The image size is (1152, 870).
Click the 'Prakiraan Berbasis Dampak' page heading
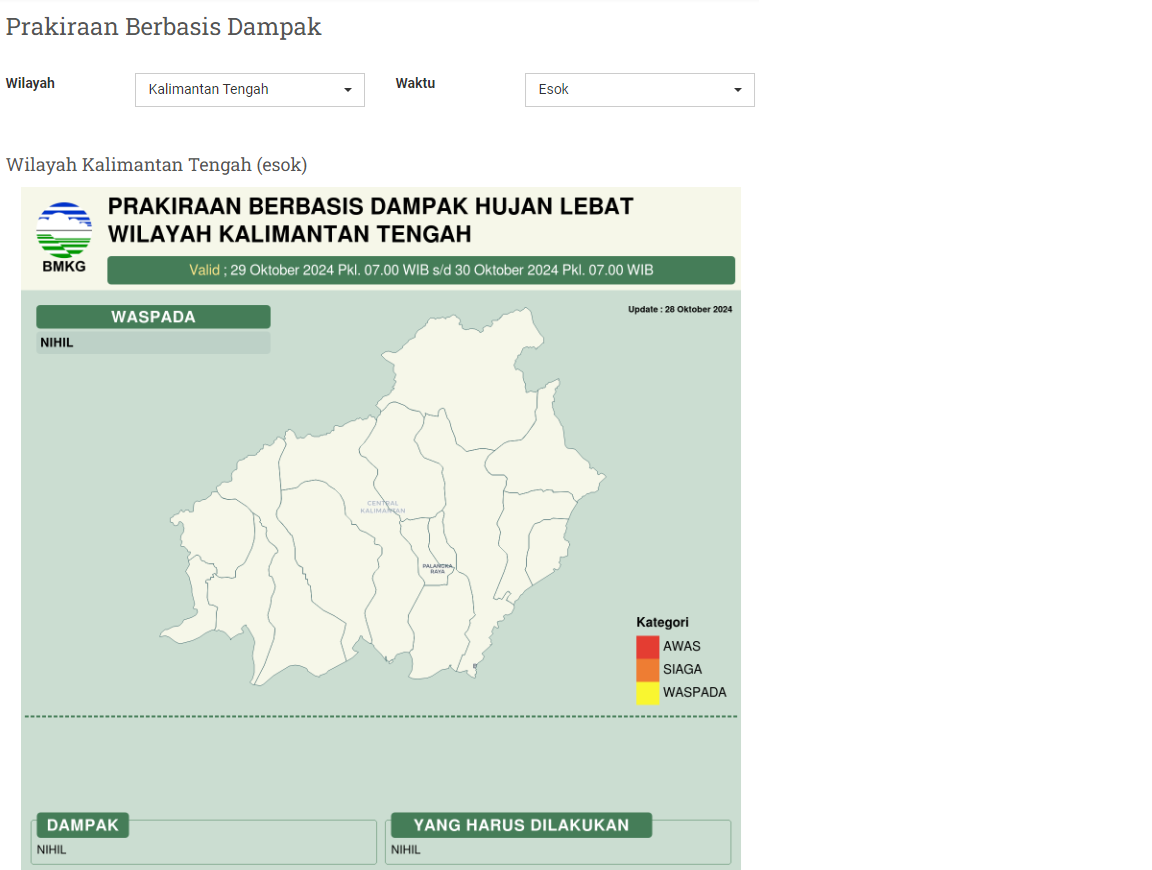click(x=164, y=26)
